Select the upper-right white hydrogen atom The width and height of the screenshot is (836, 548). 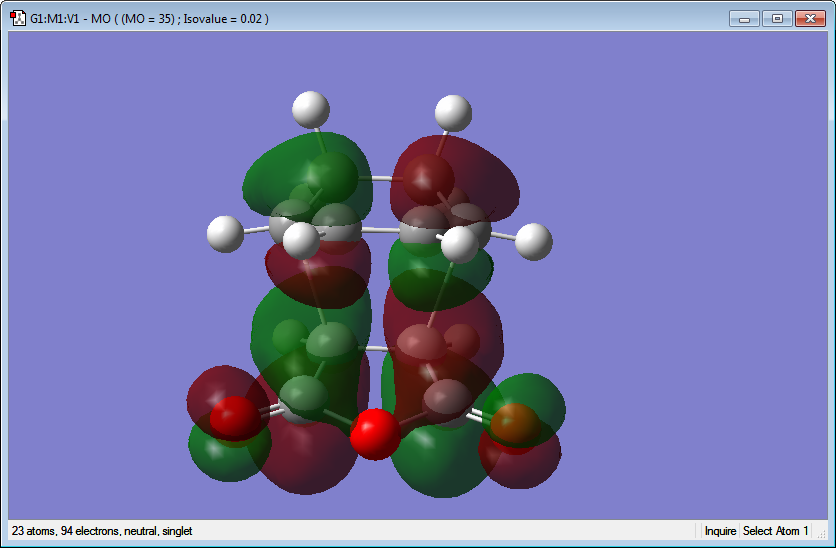[453, 113]
